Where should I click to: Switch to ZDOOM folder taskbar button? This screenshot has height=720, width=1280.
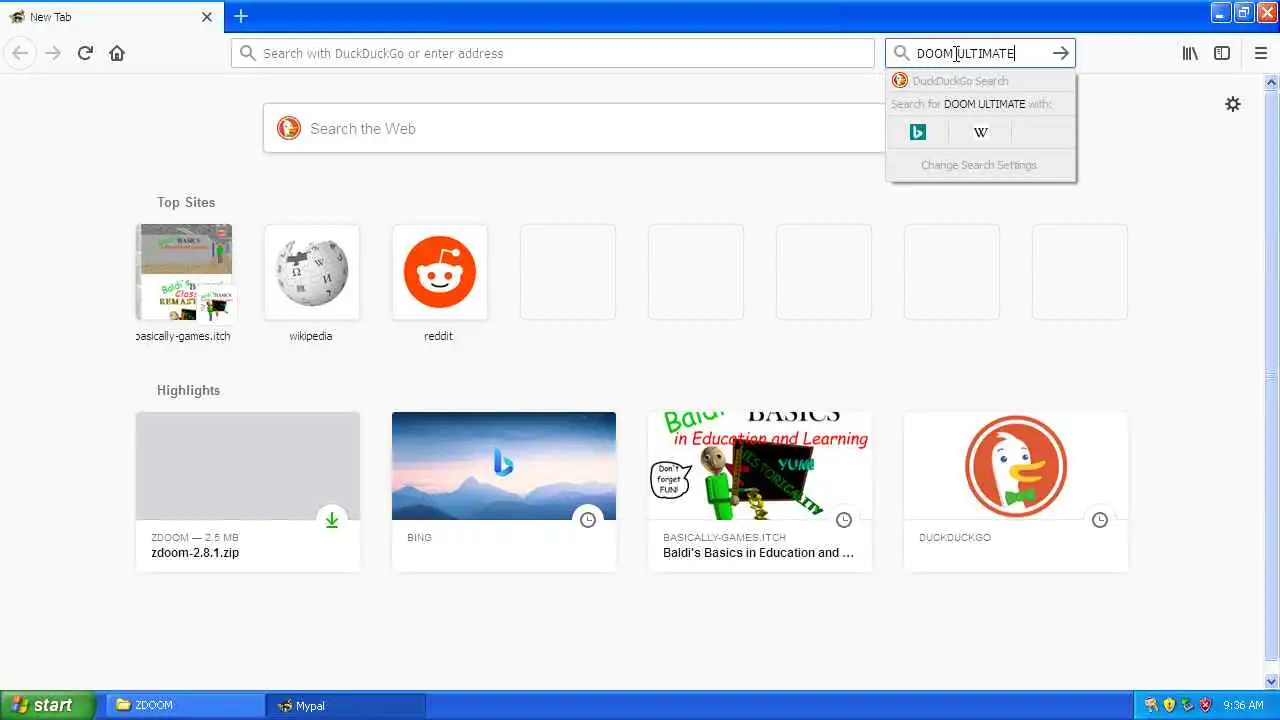(185, 705)
